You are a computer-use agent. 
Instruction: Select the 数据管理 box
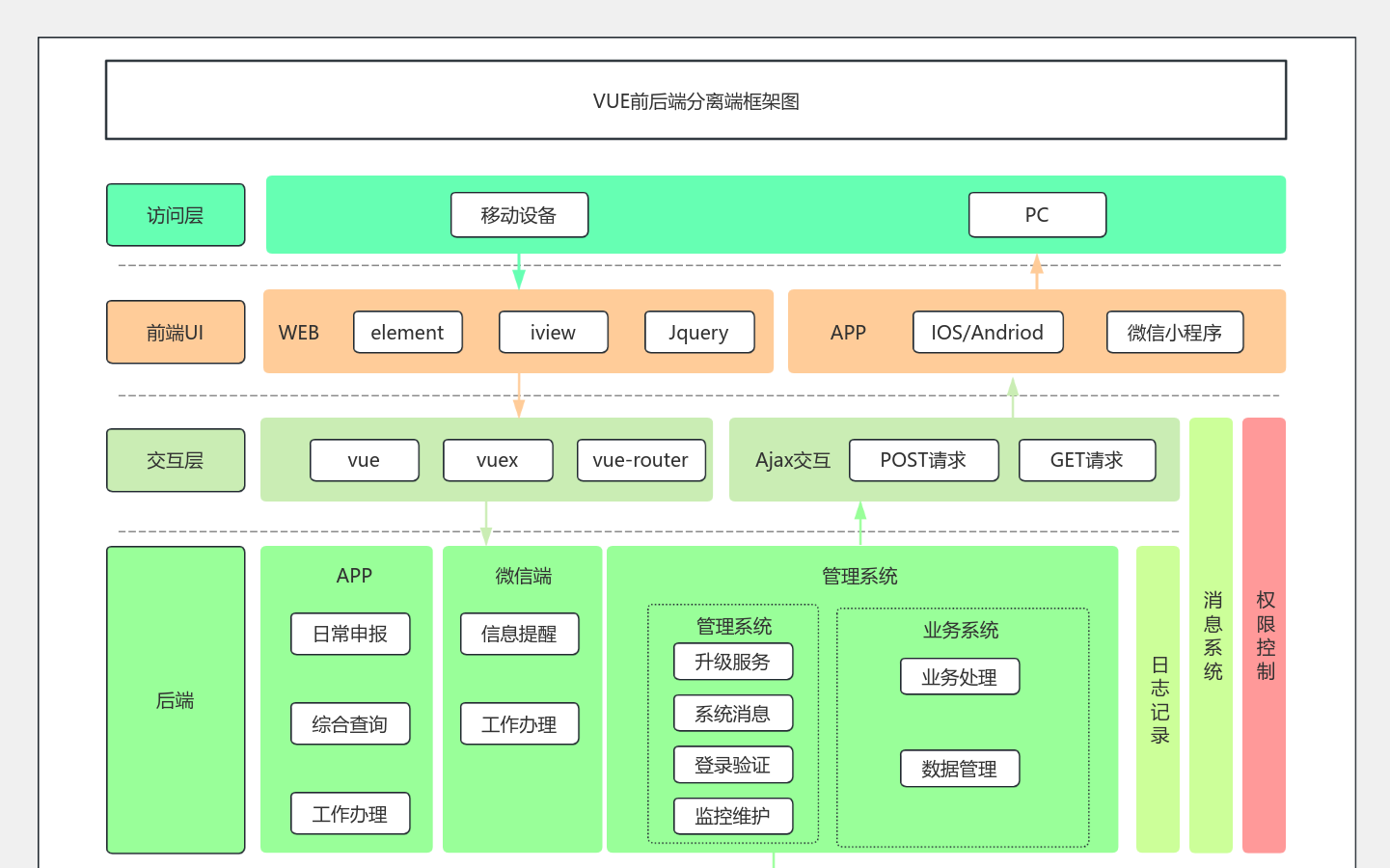(x=960, y=769)
